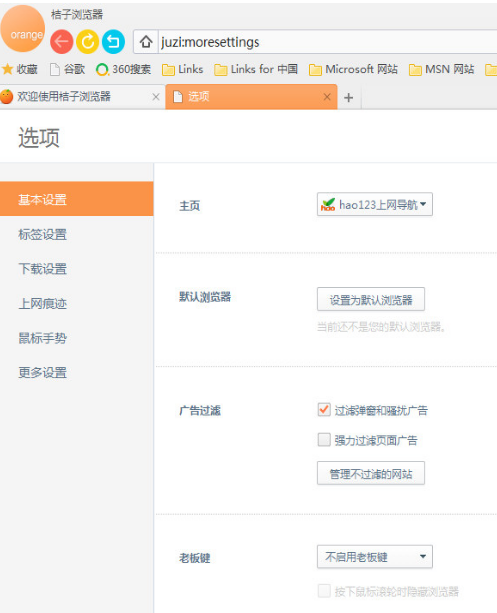The height and width of the screenshot is (613, 497).
Task: Click the 选项 page heading
Action: [39, 138]
